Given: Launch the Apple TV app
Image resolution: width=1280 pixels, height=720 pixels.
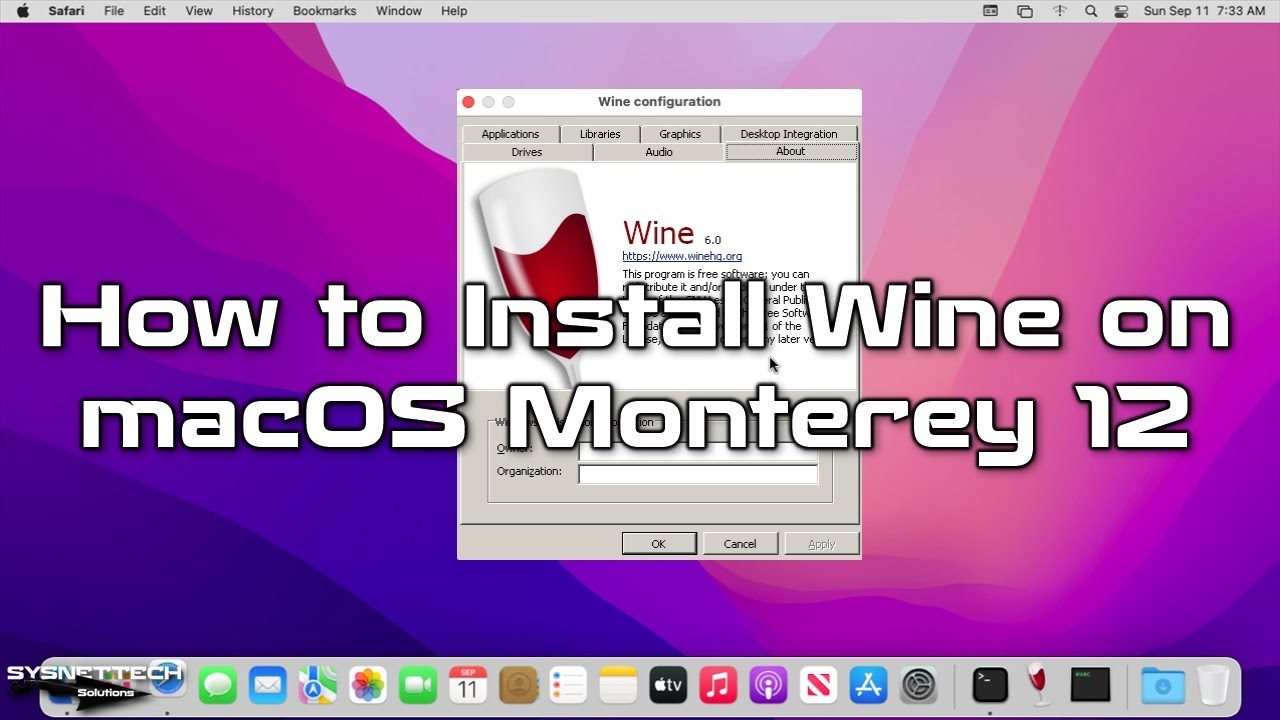Looking at the screenshot, I should pos(668,685).
